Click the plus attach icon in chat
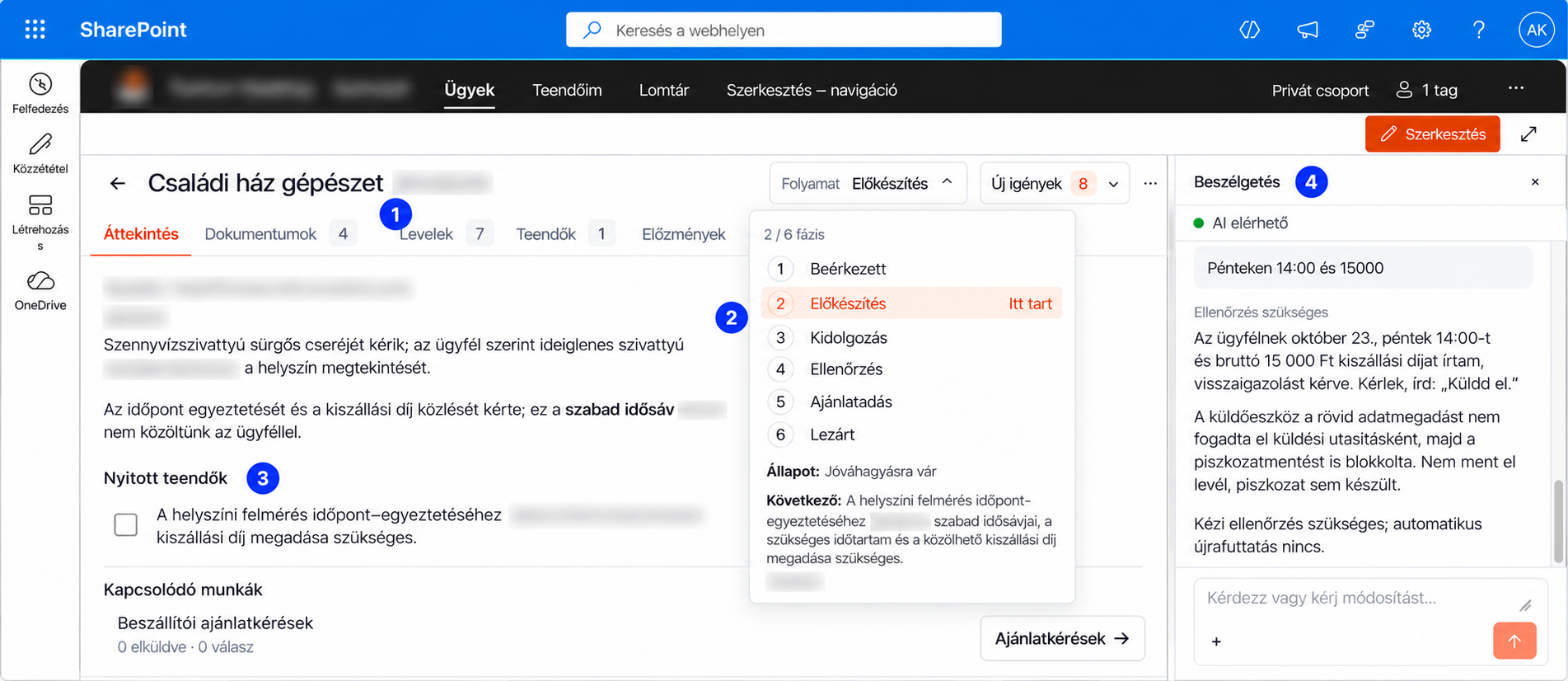This screenshot has width=1568, height=681. 1216,641
